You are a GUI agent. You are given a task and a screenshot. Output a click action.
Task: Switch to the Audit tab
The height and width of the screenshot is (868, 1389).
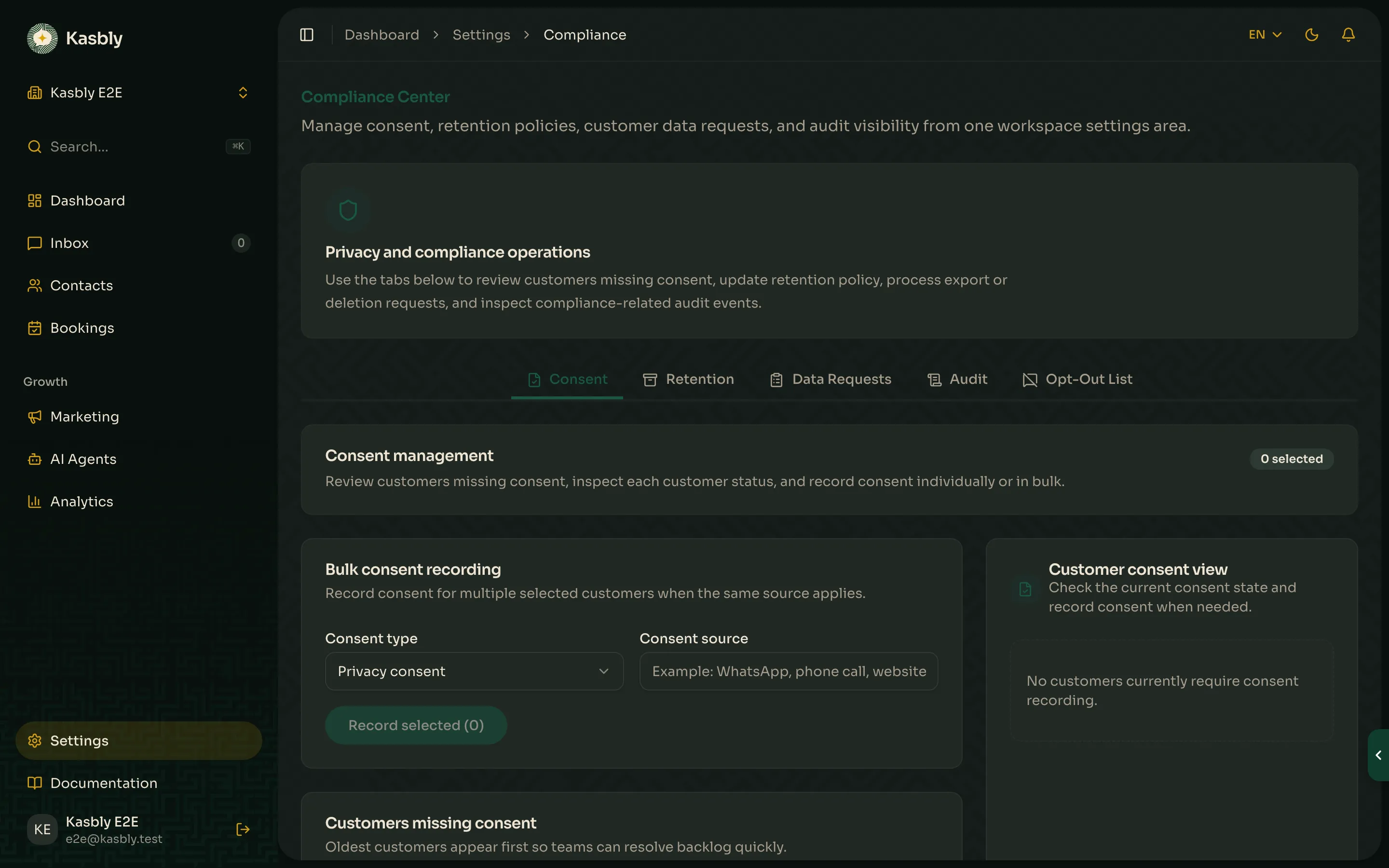click(957, 380)
